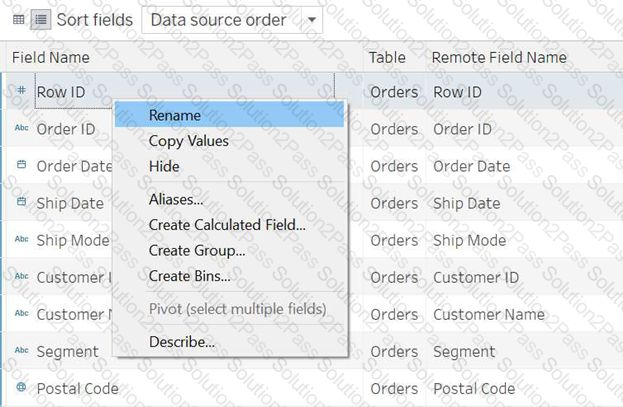The image size is (623, 407).
Task: Click date type icon beside Ship Date
Action: coord(21,203)
